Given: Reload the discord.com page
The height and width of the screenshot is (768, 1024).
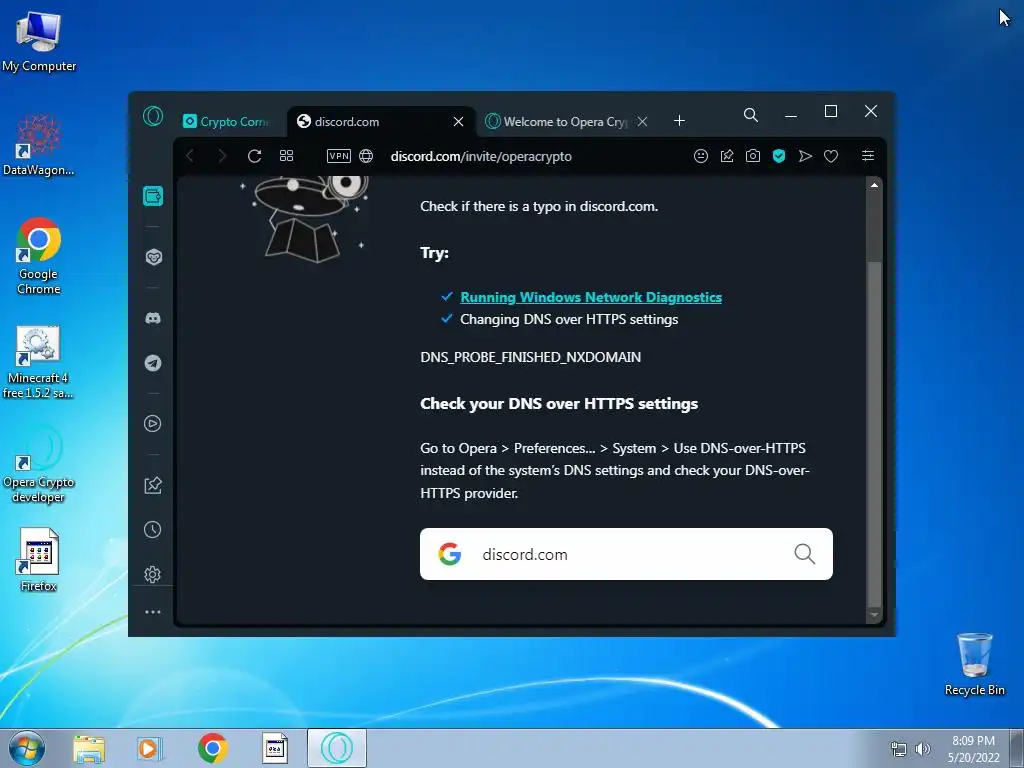Looking at the screenshot, I should 255,156.
